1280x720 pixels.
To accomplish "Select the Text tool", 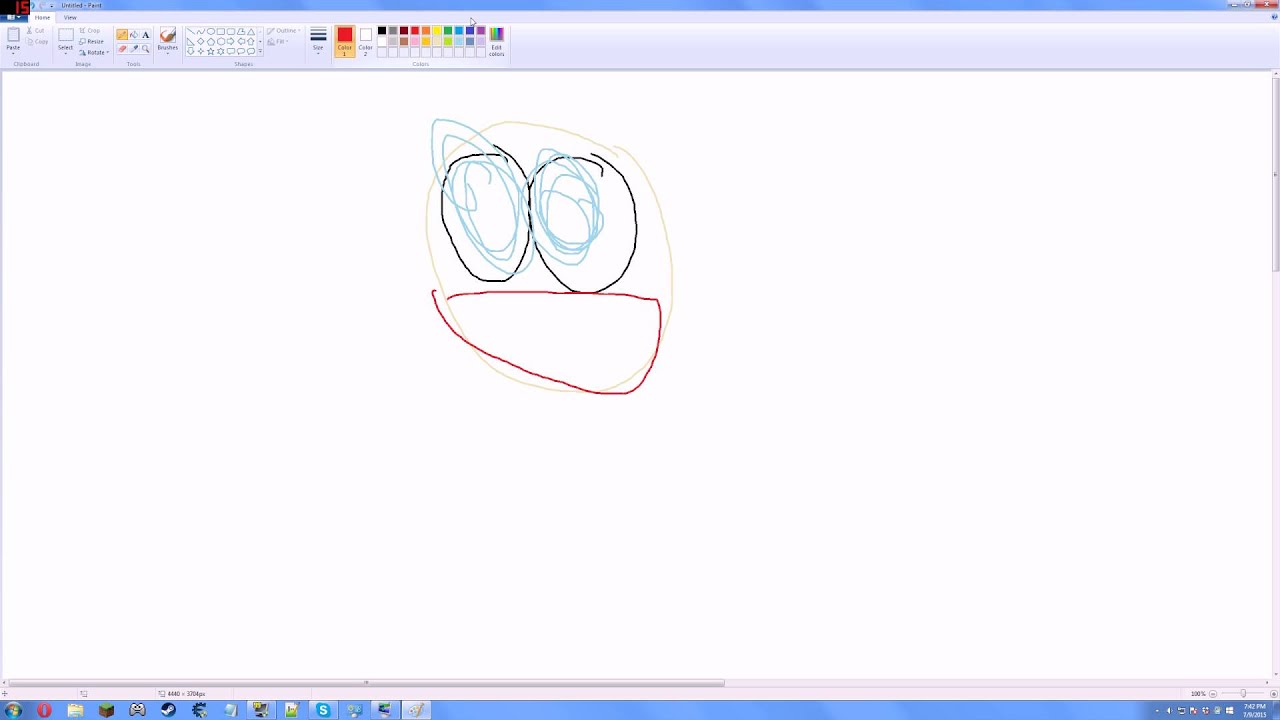I will point(145,34).
